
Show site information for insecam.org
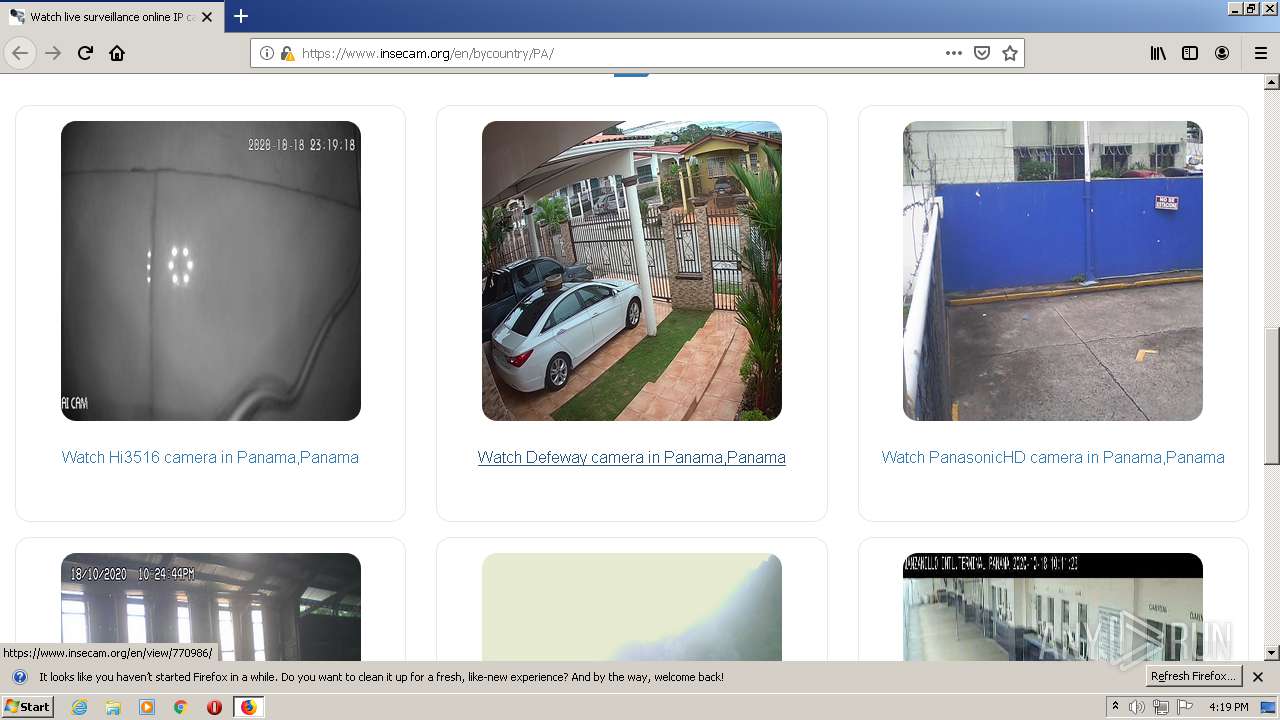click(x=267, y=53)
